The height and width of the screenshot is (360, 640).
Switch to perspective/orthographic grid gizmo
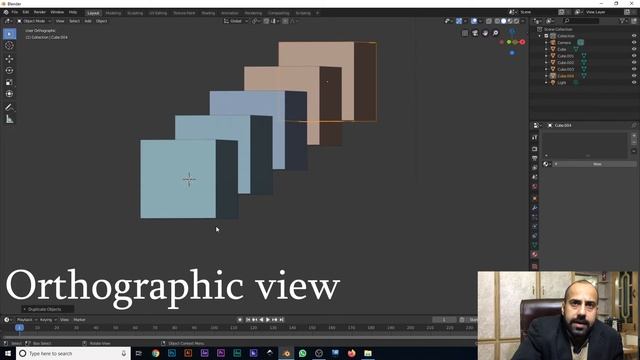465,33
